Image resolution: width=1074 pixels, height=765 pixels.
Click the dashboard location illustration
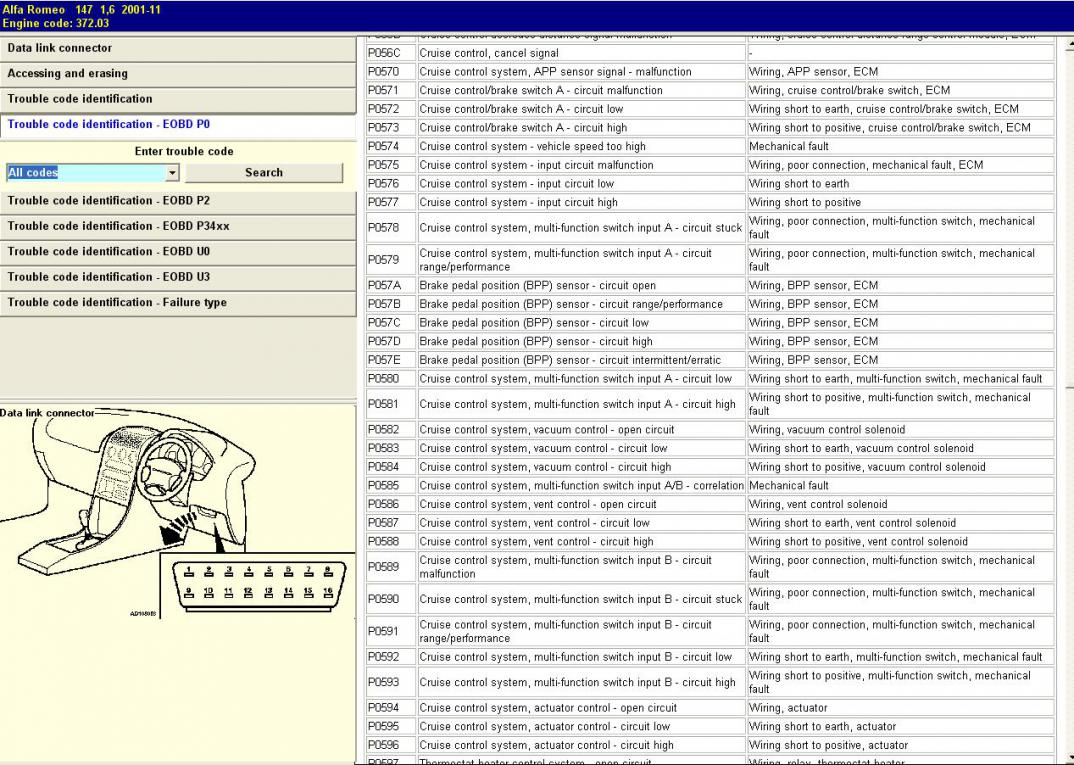coord(130,492)
